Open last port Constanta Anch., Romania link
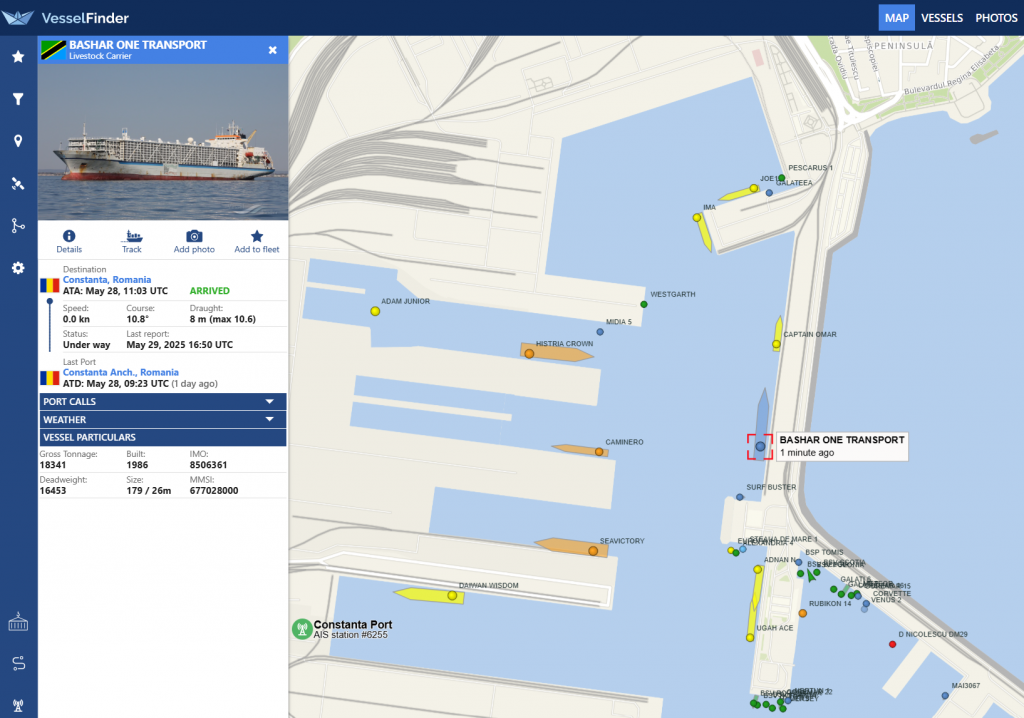Image resolution: width=1024 pixels, height=718 pixels. click(x=120, y=372)
